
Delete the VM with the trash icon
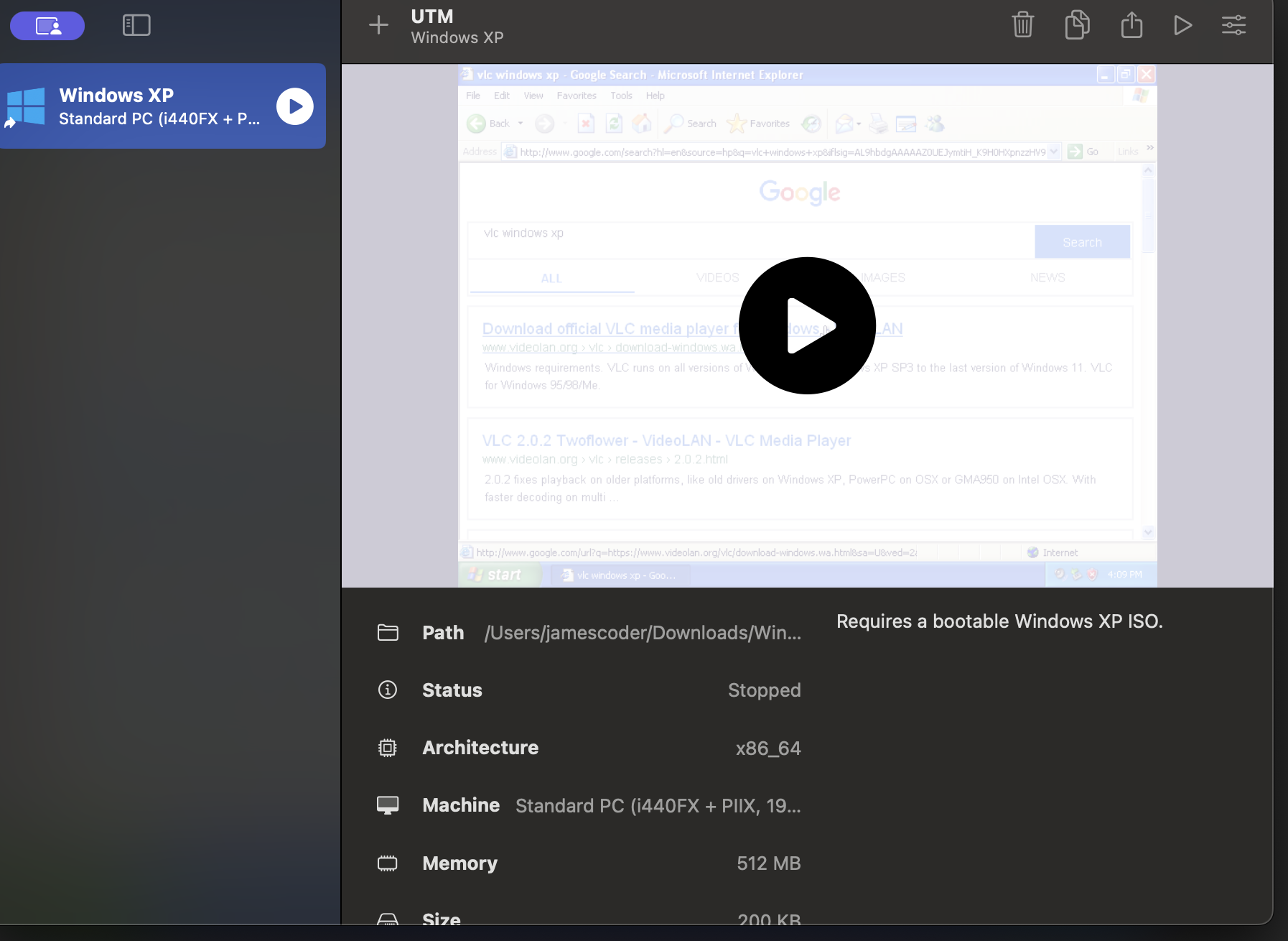1022,25
